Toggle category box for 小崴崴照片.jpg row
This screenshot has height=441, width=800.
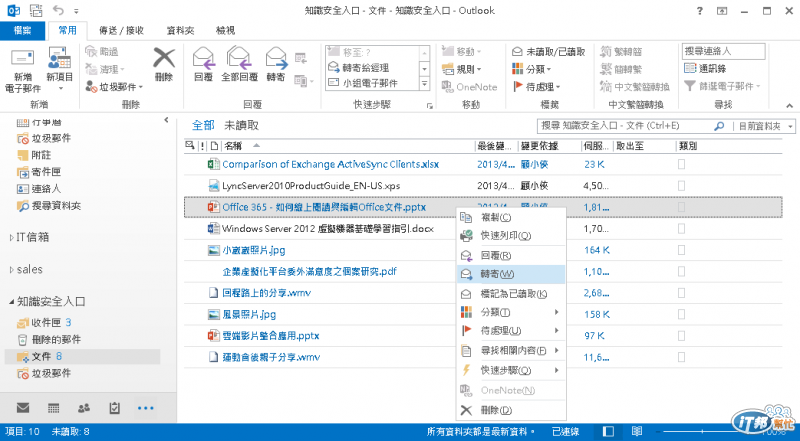point(681,250)
